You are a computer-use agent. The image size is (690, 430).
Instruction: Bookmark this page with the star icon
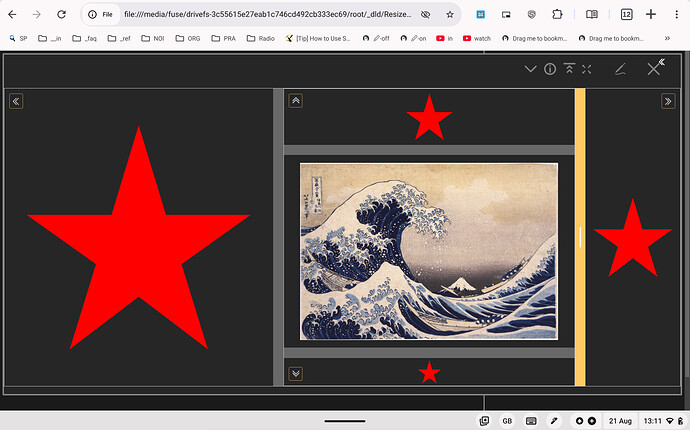[x=450, y=15]
